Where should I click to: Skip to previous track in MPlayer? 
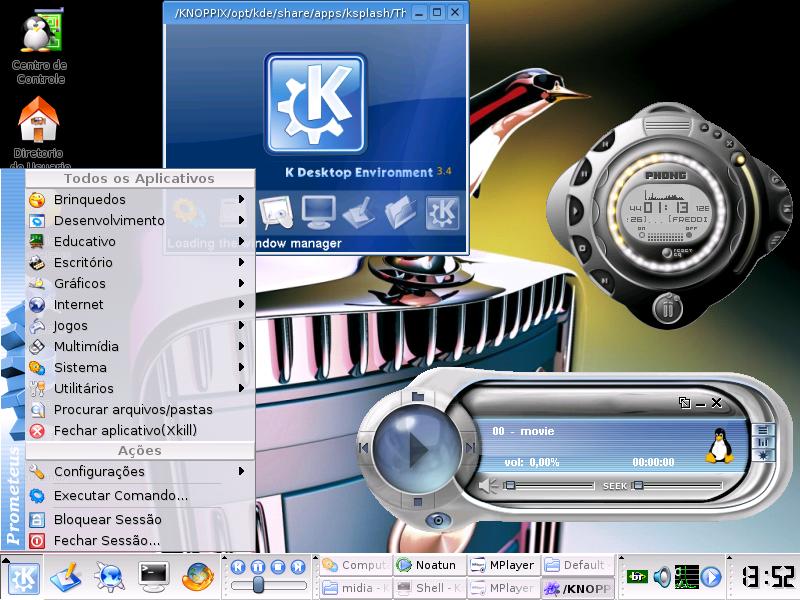coord(364,447)
